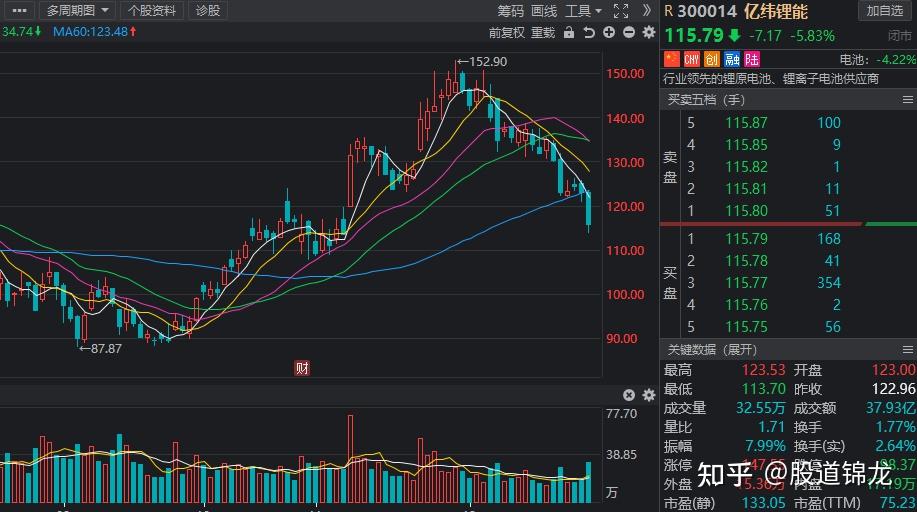Image resolution: width=917 pixels, height=512 pixels.
Task: Click the 量比 value 1.71
Action: [x=771, y=427]
